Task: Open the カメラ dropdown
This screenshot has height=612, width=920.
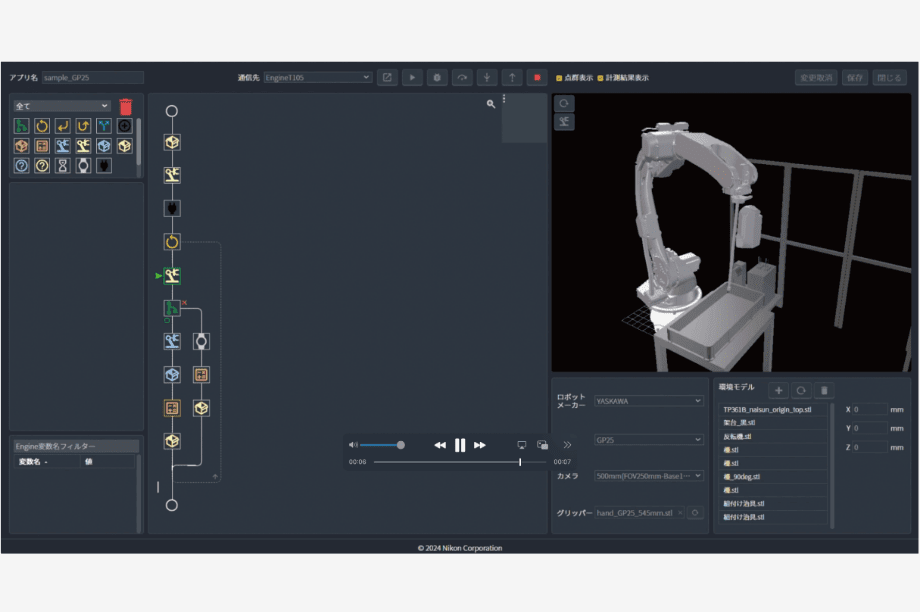Action: click(648, 476)
